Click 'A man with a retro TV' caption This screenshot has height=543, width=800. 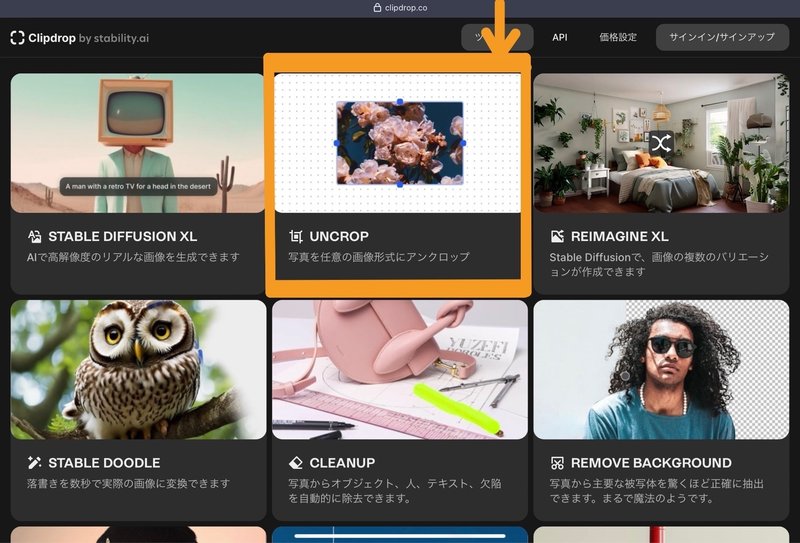pos(138,186)
